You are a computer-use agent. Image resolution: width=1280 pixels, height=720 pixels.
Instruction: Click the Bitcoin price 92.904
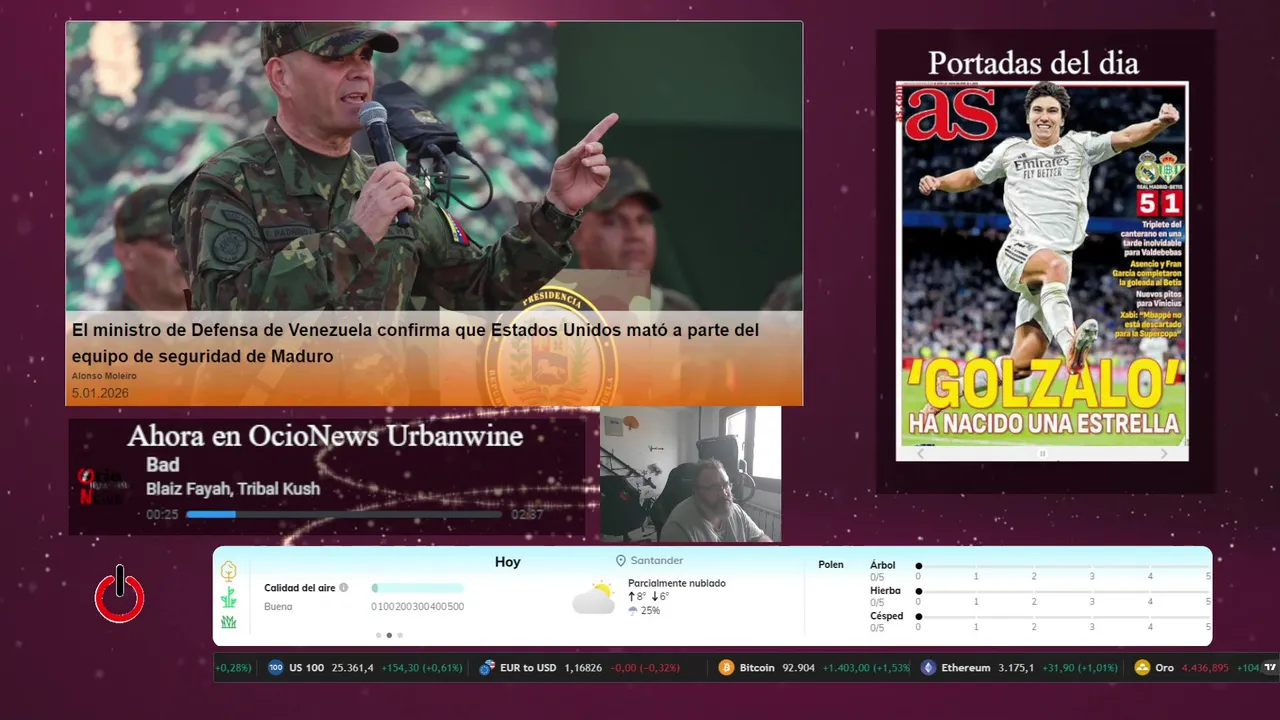(x=798, y=667)
